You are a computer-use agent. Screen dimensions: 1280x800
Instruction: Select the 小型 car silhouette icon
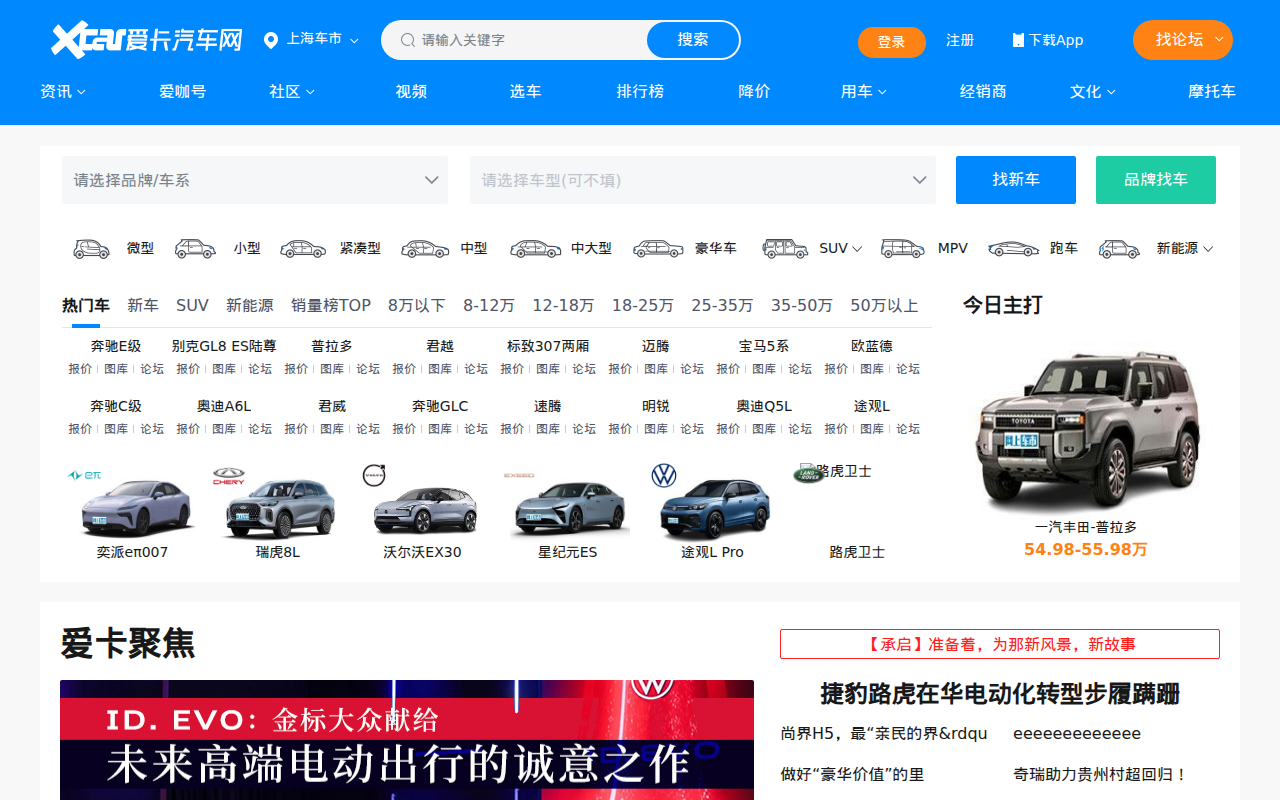point(195,248)
